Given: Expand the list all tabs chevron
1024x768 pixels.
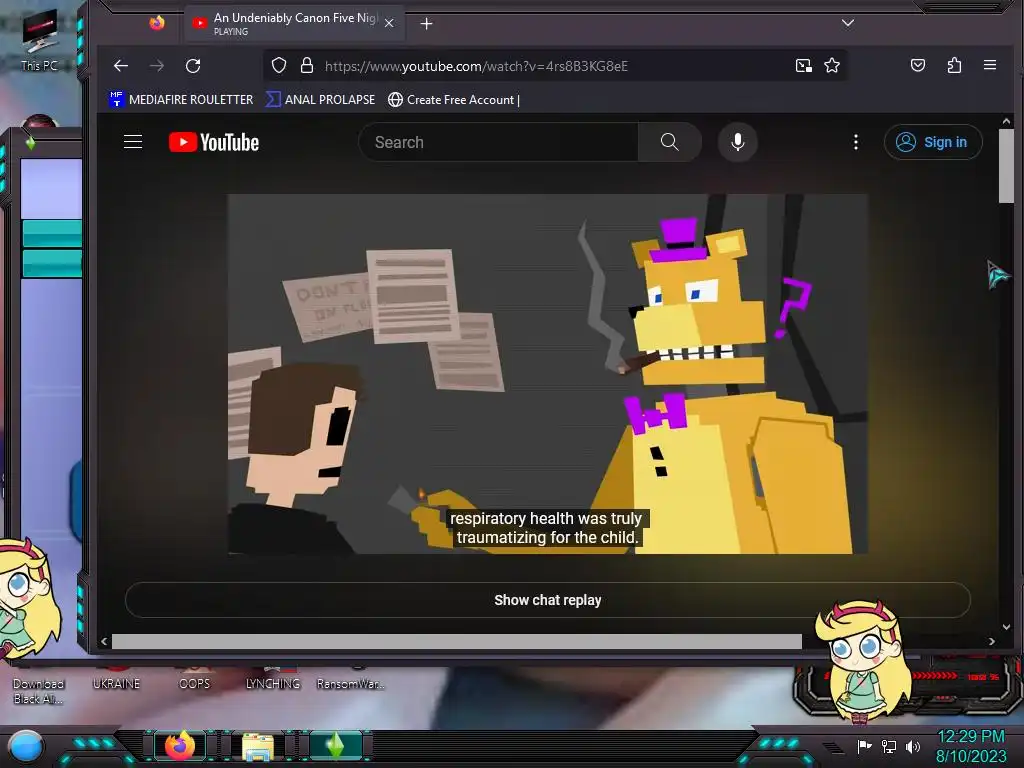Looking at the screenshot, I should click(x=848, y=23).
